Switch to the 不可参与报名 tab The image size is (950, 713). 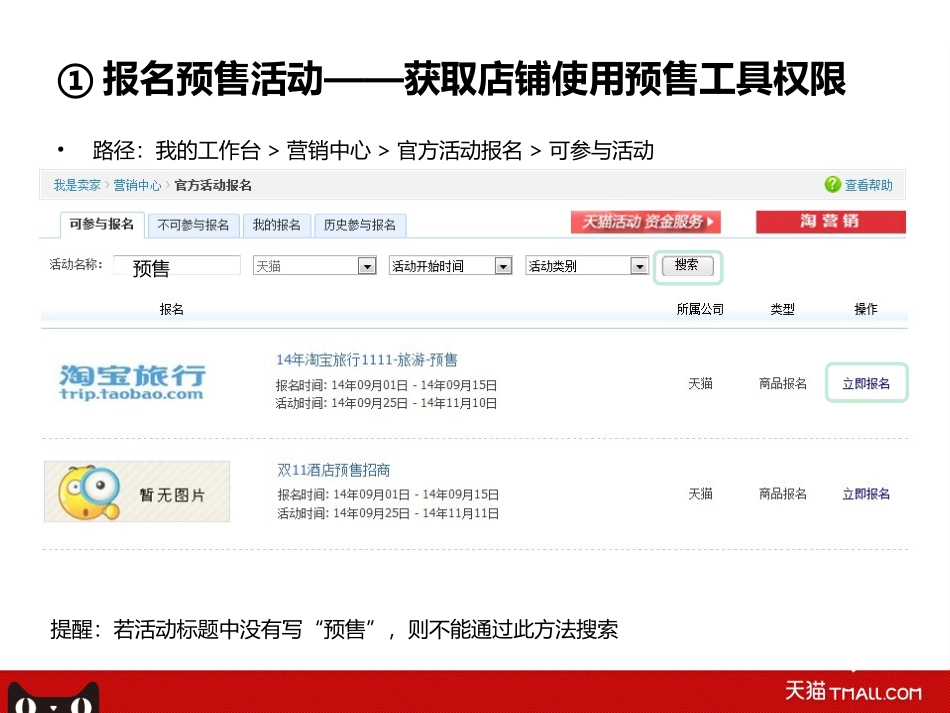(x=193, y=225)
